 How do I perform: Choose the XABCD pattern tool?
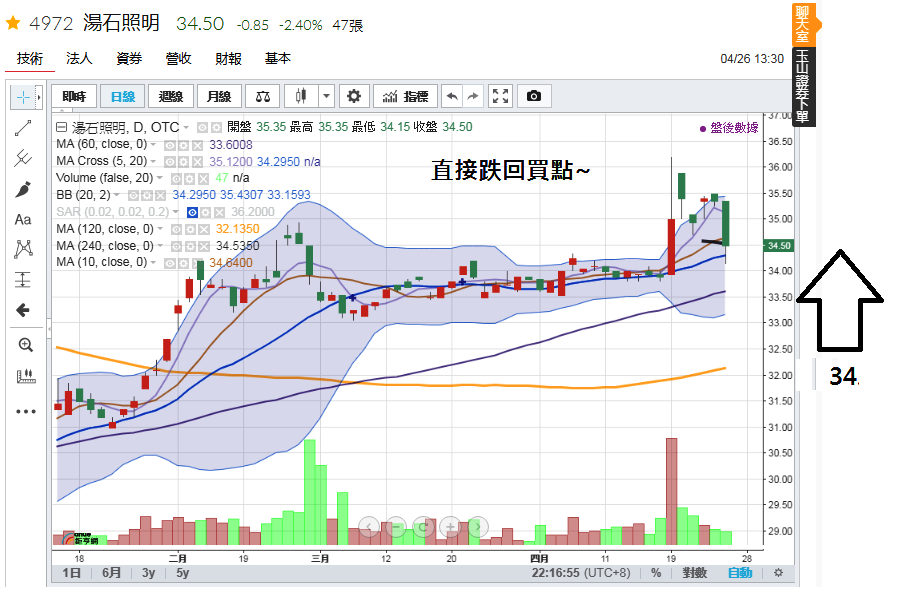pyautogui.click(x=23, y=249)
